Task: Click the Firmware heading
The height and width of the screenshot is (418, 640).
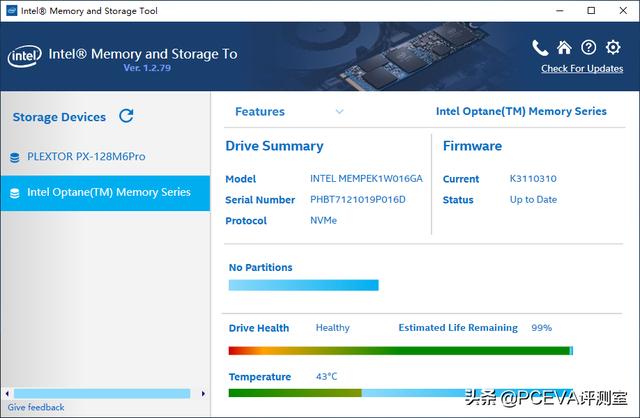Action: click(x=472, y=146)
